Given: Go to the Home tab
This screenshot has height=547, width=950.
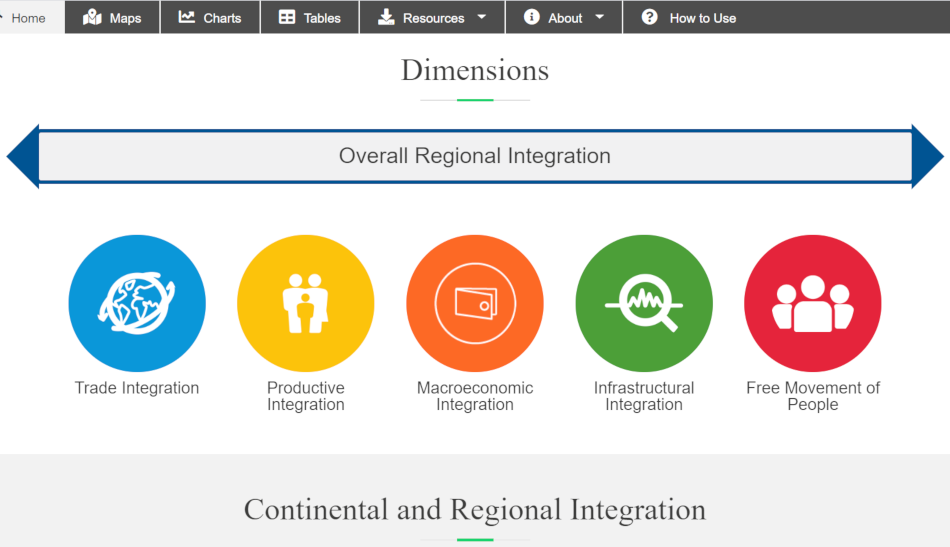Looking at the screenshot, I should point(28,18).
